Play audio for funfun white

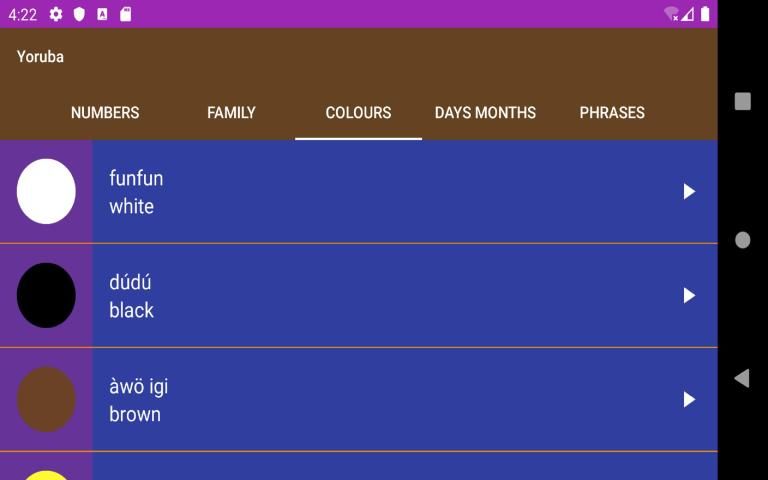point(689,191)
